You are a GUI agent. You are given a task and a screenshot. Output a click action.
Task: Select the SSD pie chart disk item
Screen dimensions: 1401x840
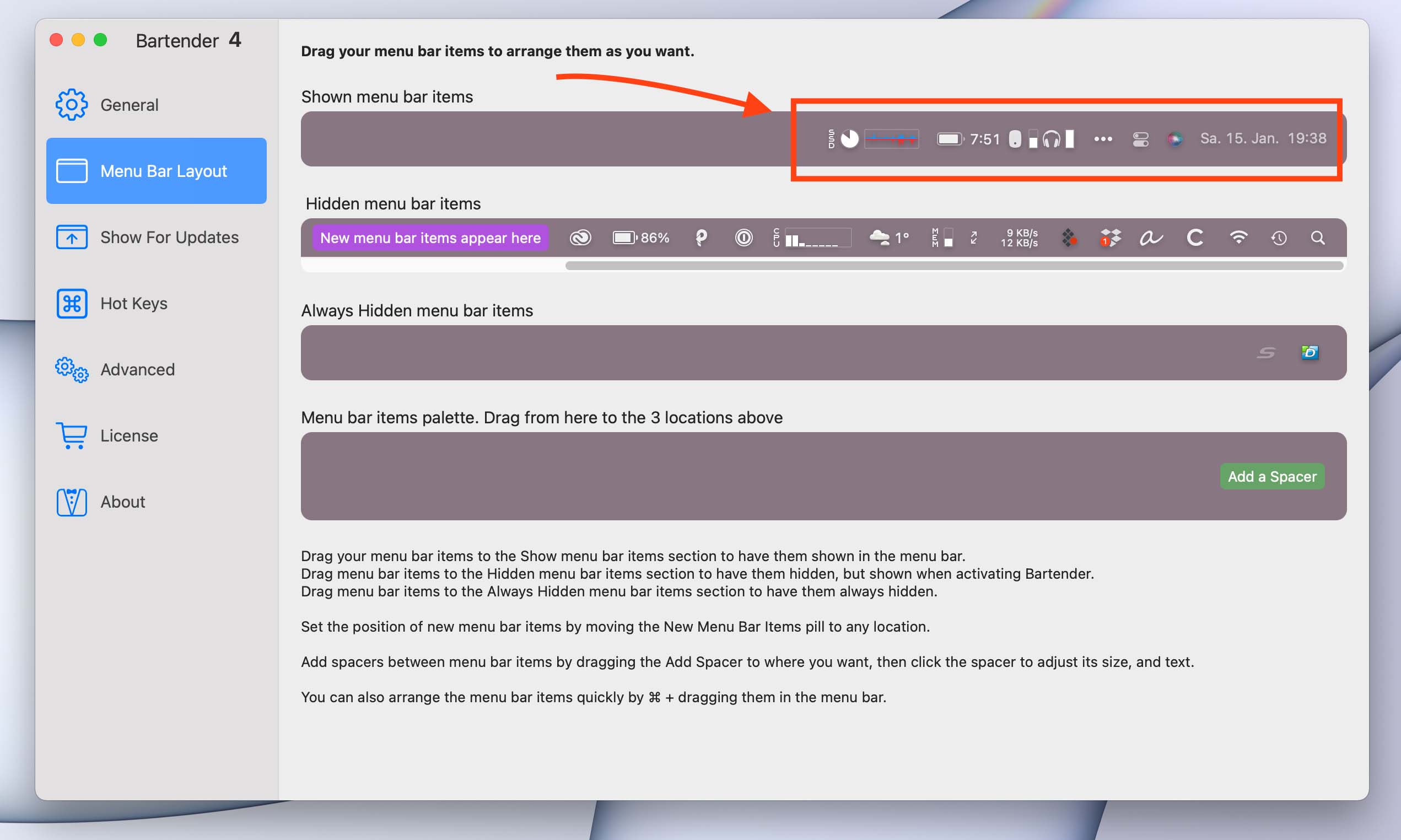tap(843, 139)
